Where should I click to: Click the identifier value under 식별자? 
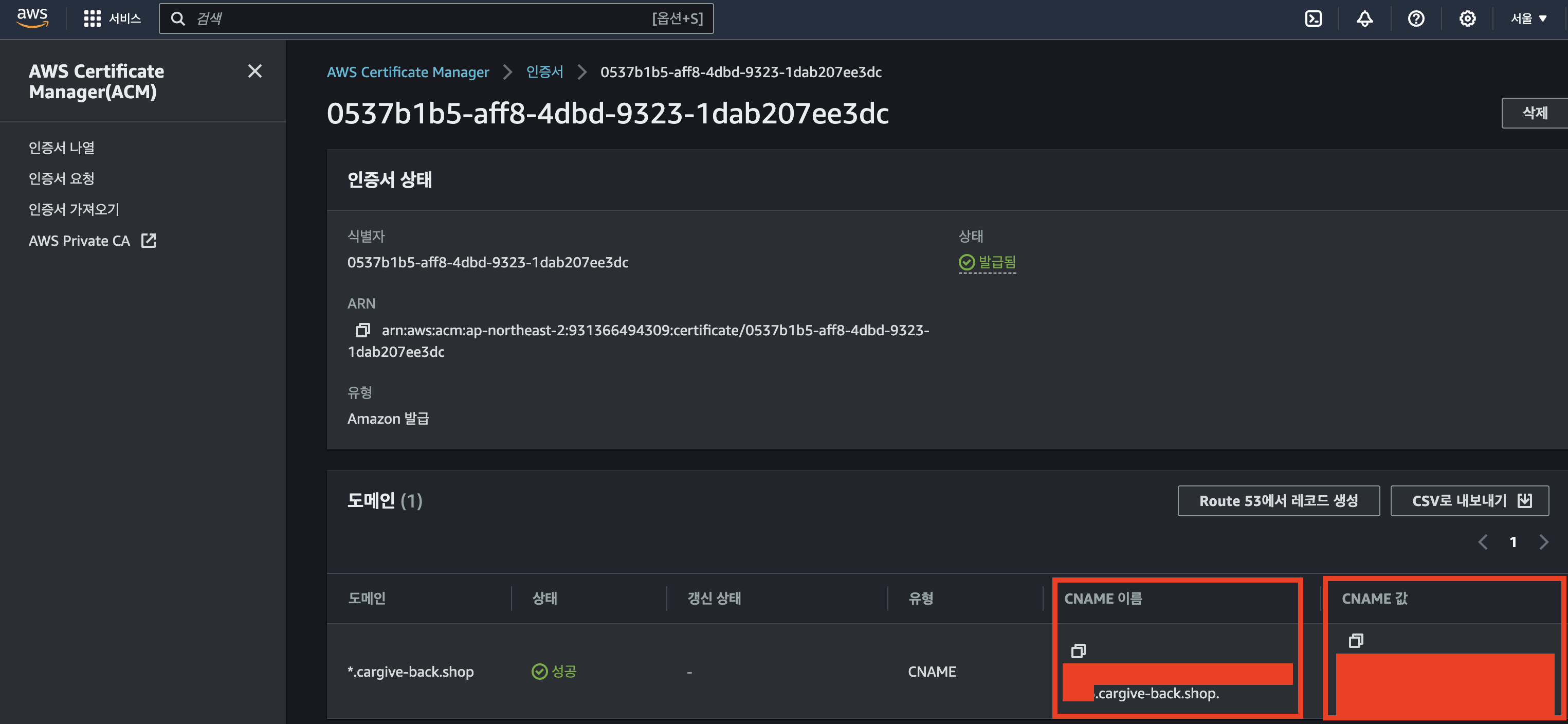click(x=487, y=262)
